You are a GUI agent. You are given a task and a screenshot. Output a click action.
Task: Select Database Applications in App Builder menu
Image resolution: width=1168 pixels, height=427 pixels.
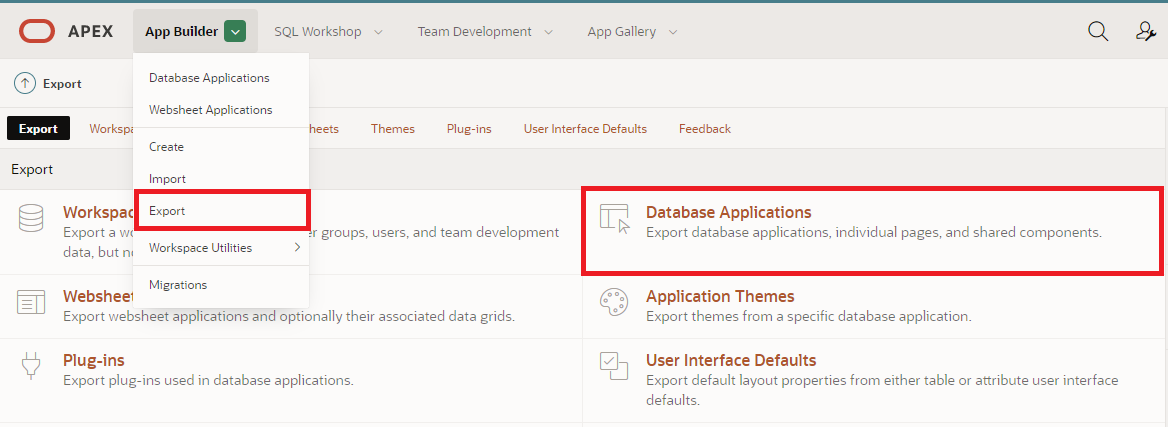pyautogui.click(x=209, y=78)
